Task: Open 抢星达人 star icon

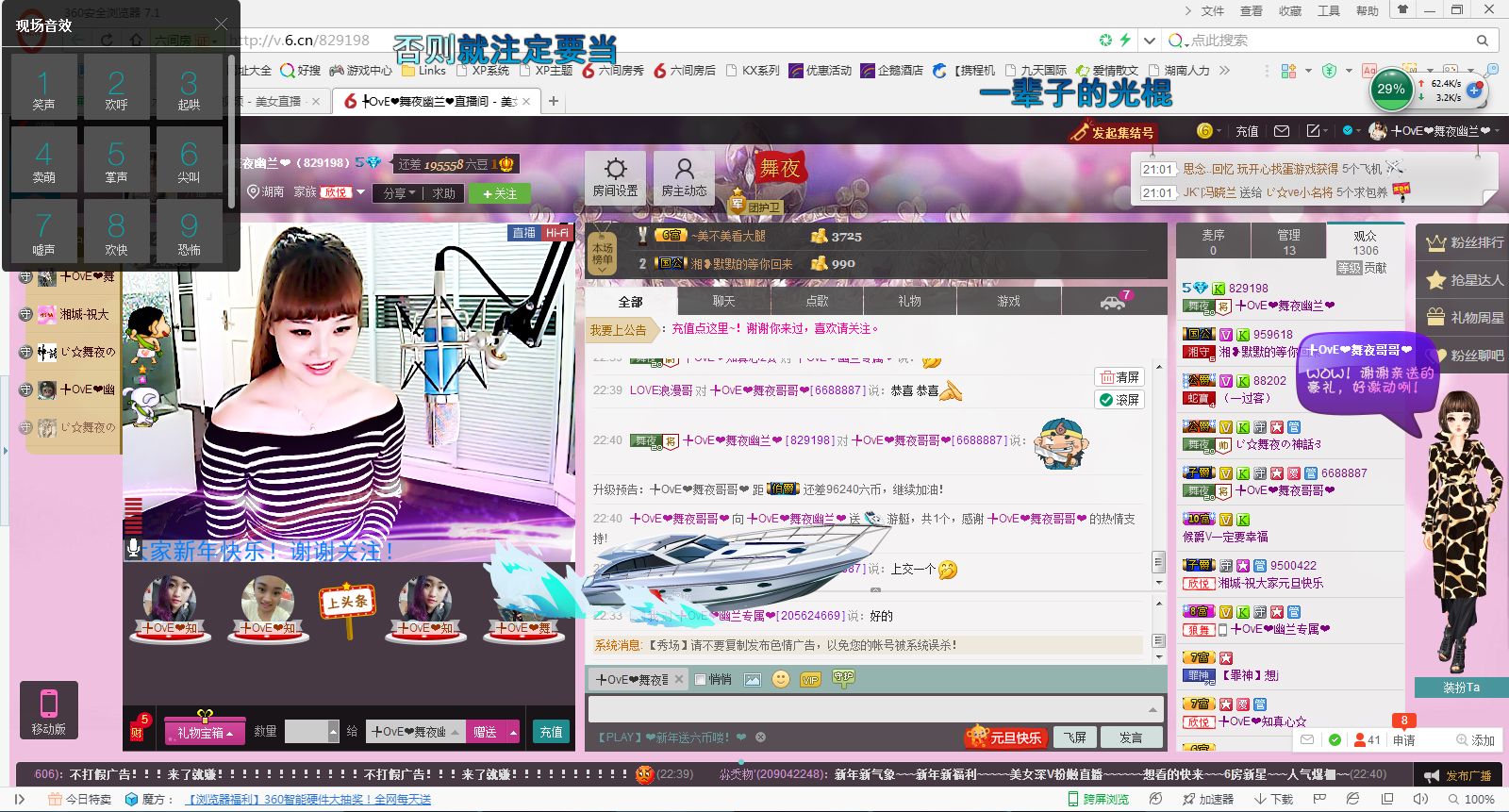Action: tap(1435, 280)
